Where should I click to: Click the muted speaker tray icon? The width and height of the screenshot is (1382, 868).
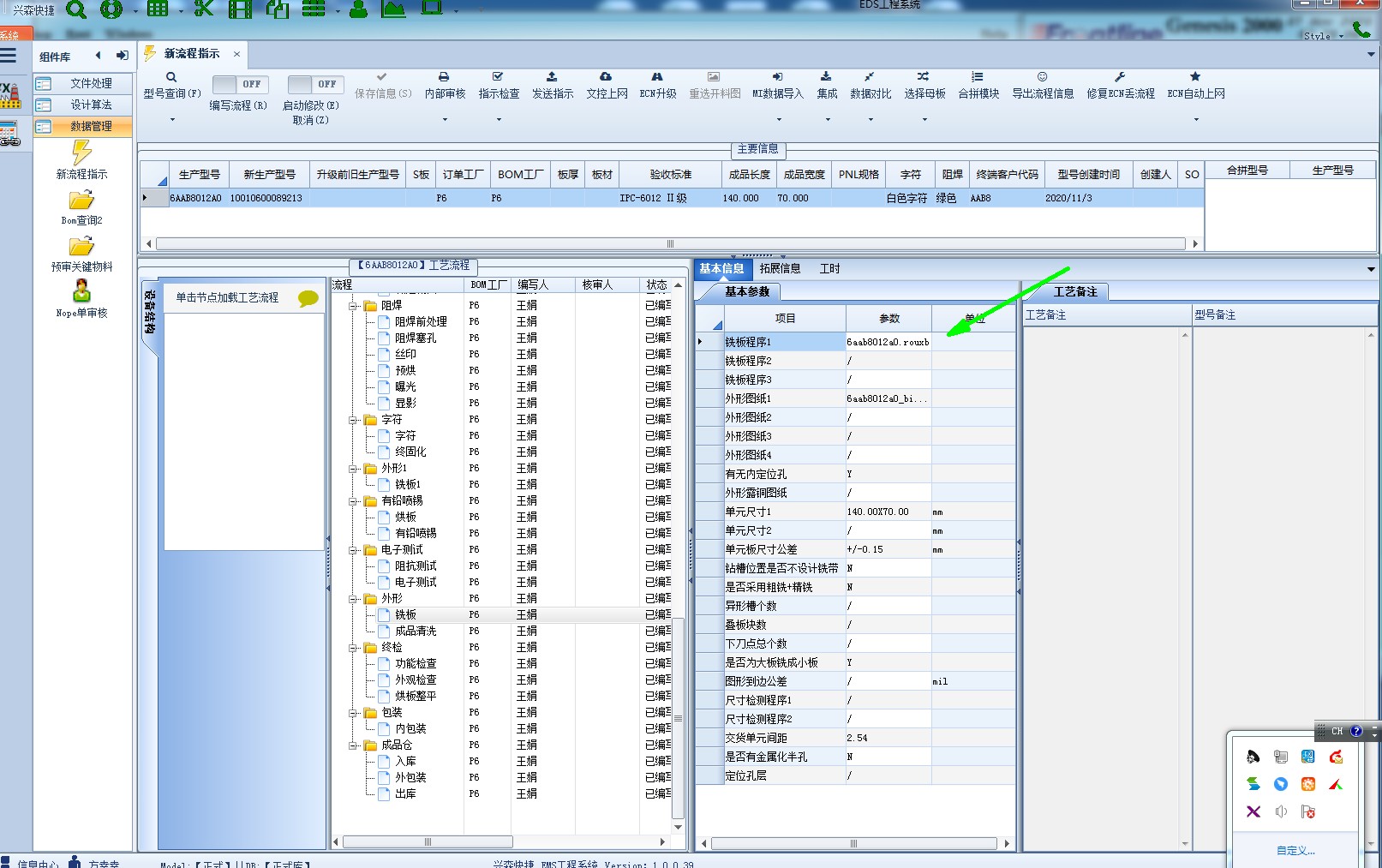click(x=1281, y=811)
